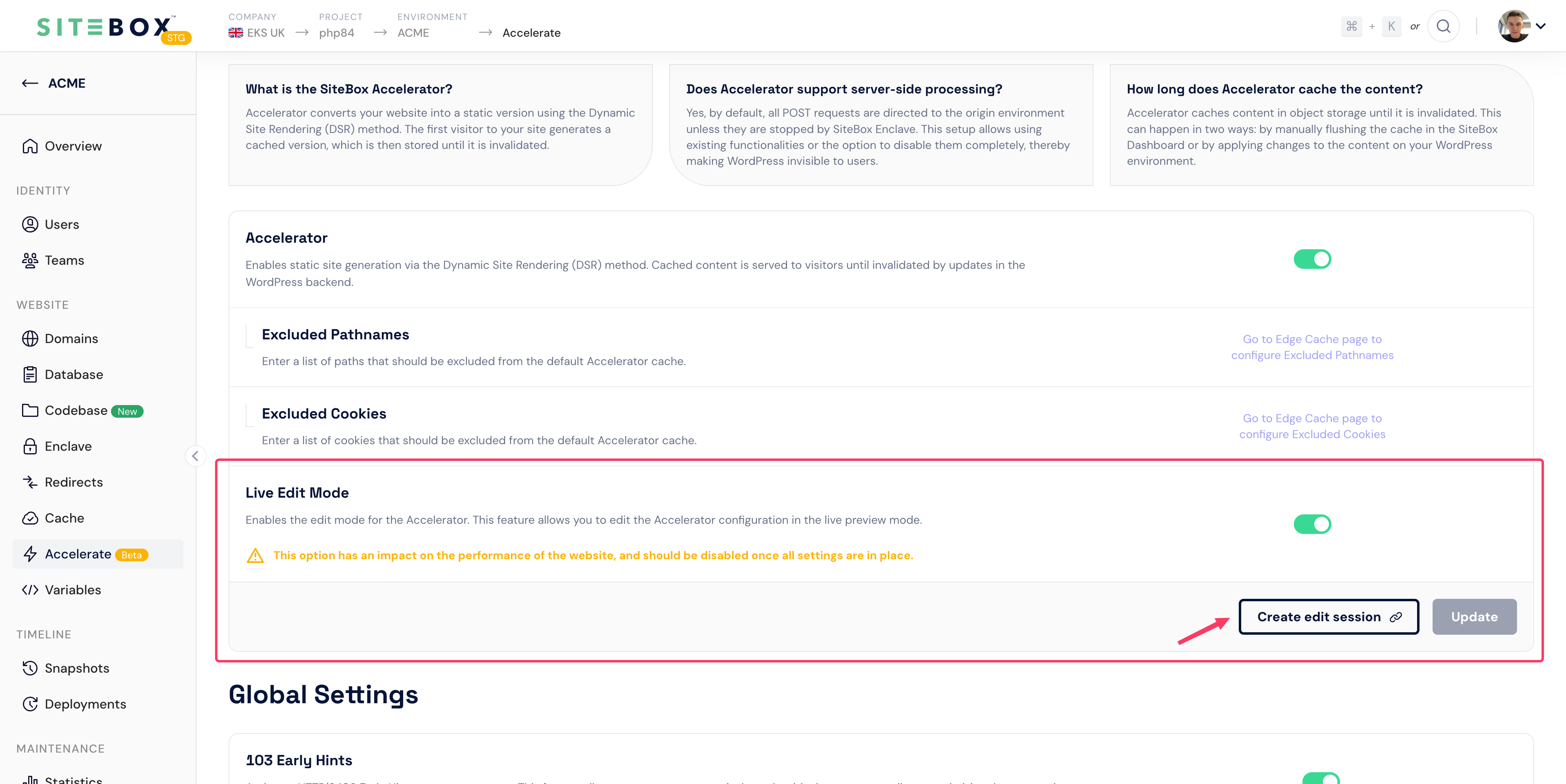
Task: Toggle the 103 Early Hints switch
Action: click(1320, 778)
